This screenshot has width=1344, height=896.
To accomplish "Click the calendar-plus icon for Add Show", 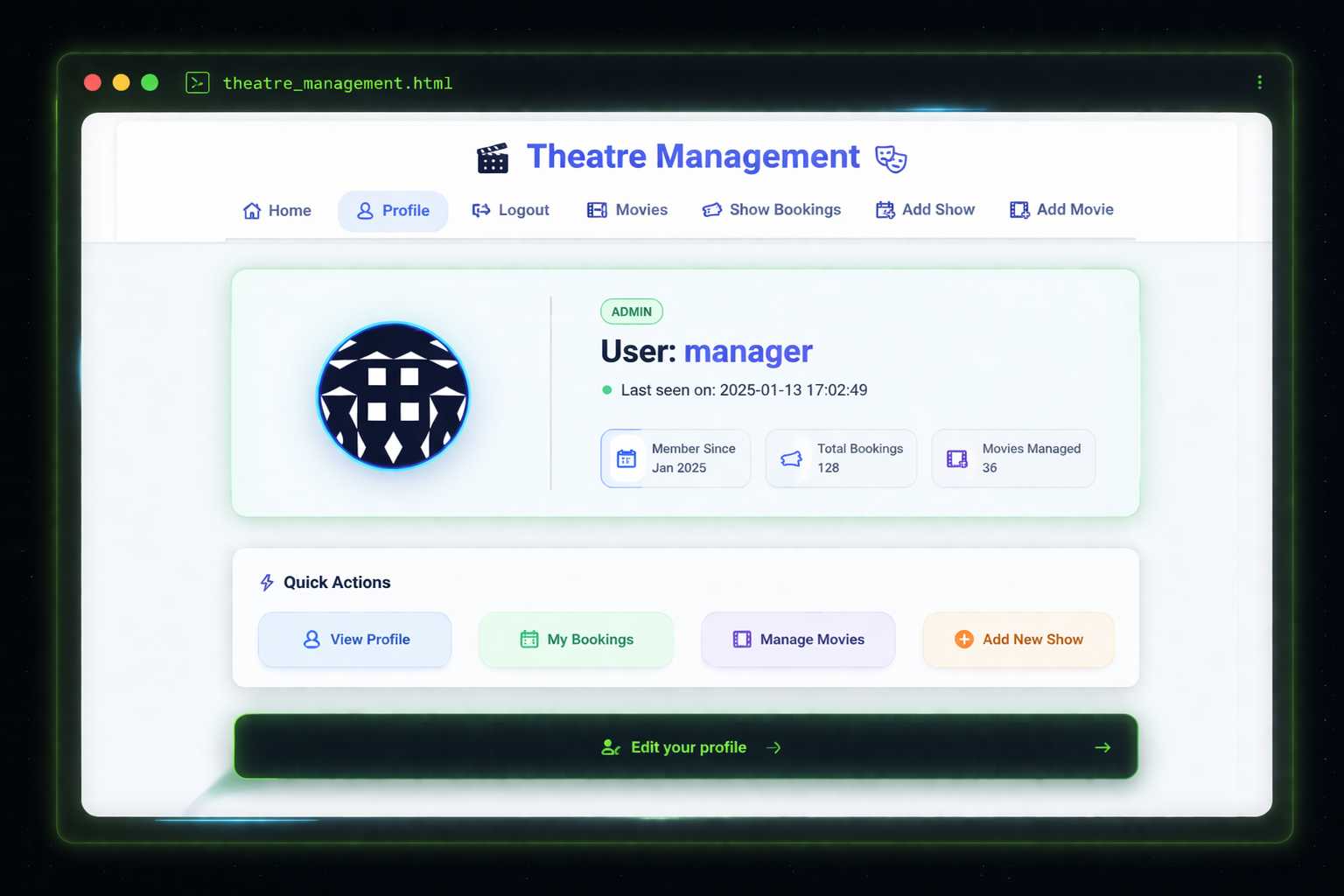I will [884, 209].
